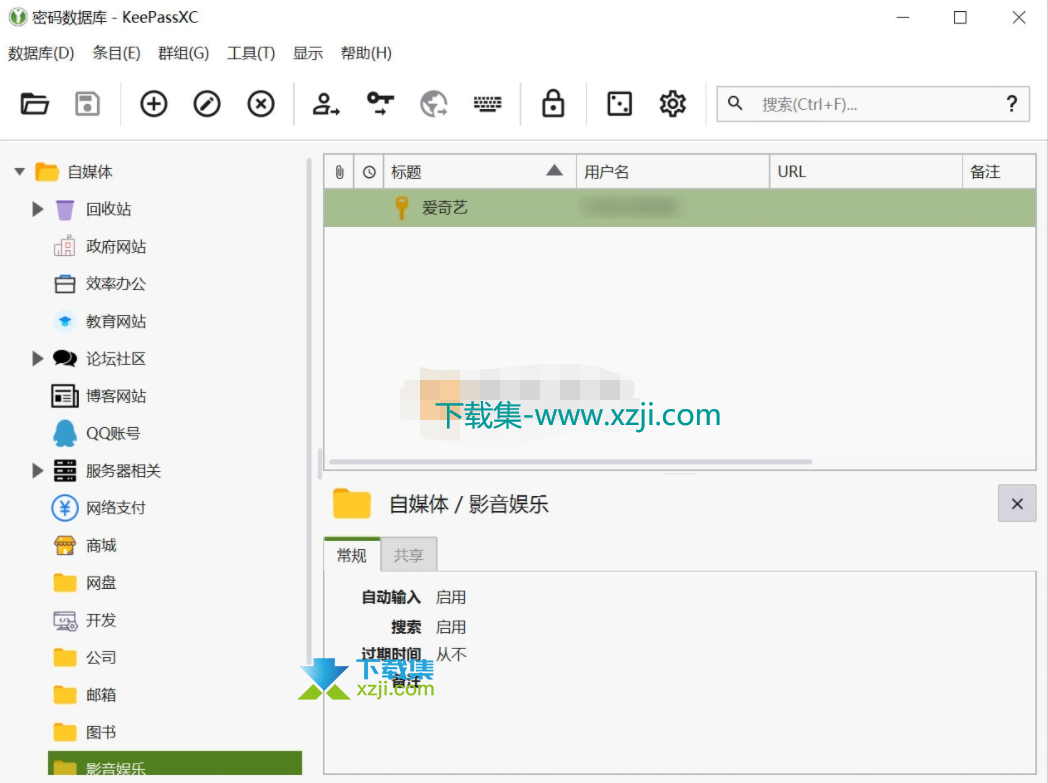The height and width of the screenshot is (783, 1048).
Task: Open database folder icon in toolbar
Action: click(34, 104)
